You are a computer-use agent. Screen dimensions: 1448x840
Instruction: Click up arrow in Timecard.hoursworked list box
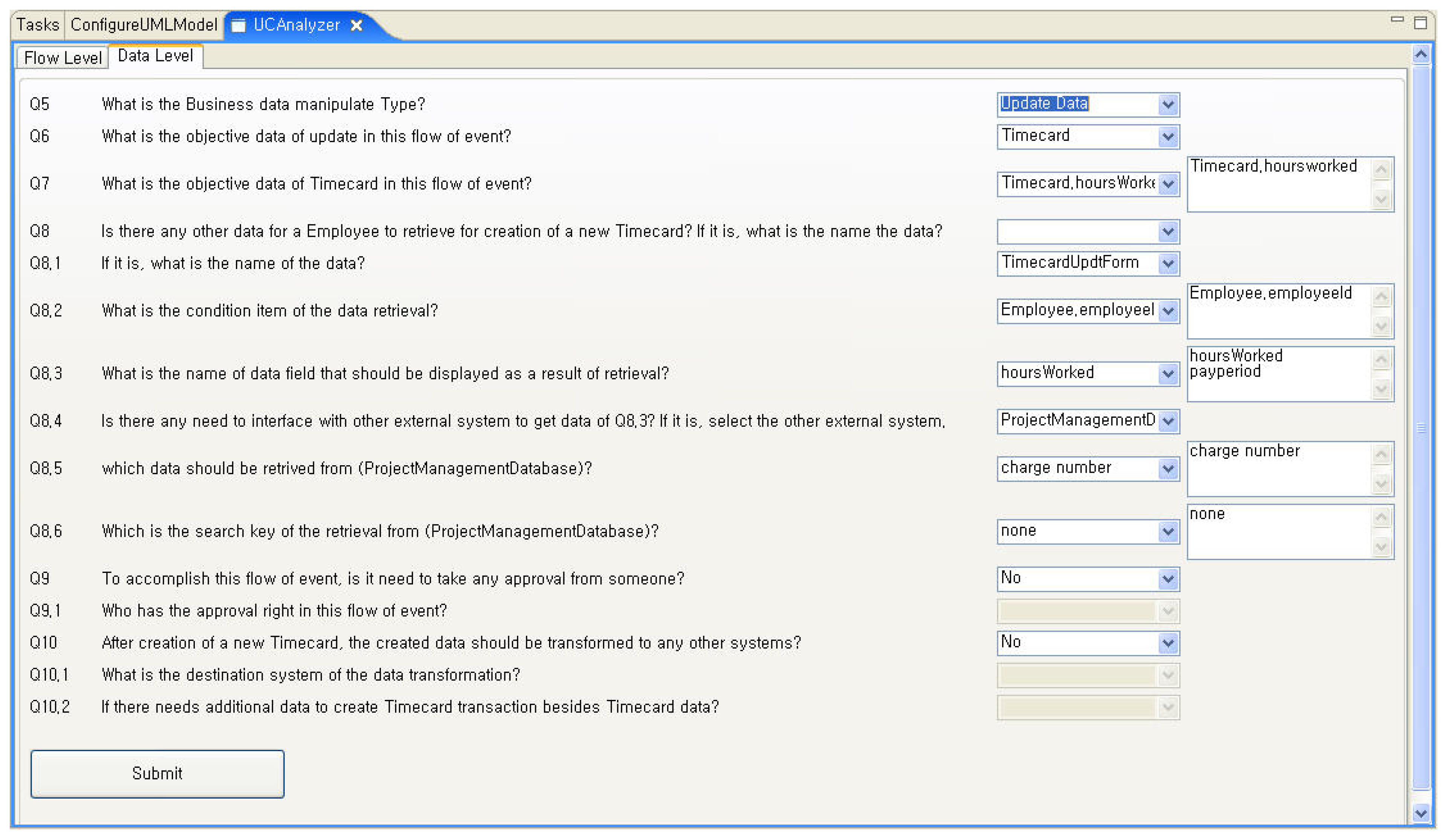[x=1381, y=170]
